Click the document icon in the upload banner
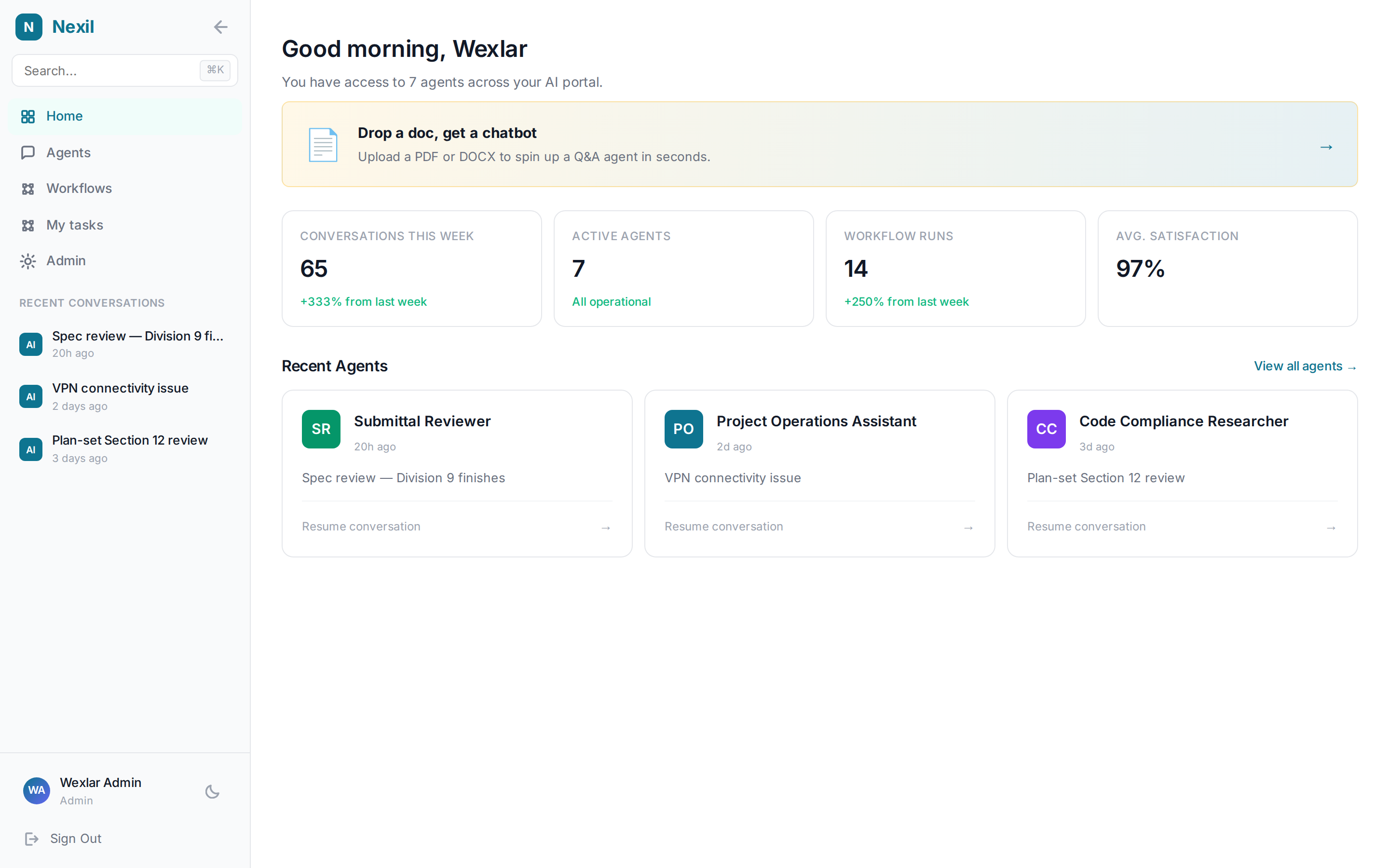The image size is (1389, 868). (x=323, y=145)
